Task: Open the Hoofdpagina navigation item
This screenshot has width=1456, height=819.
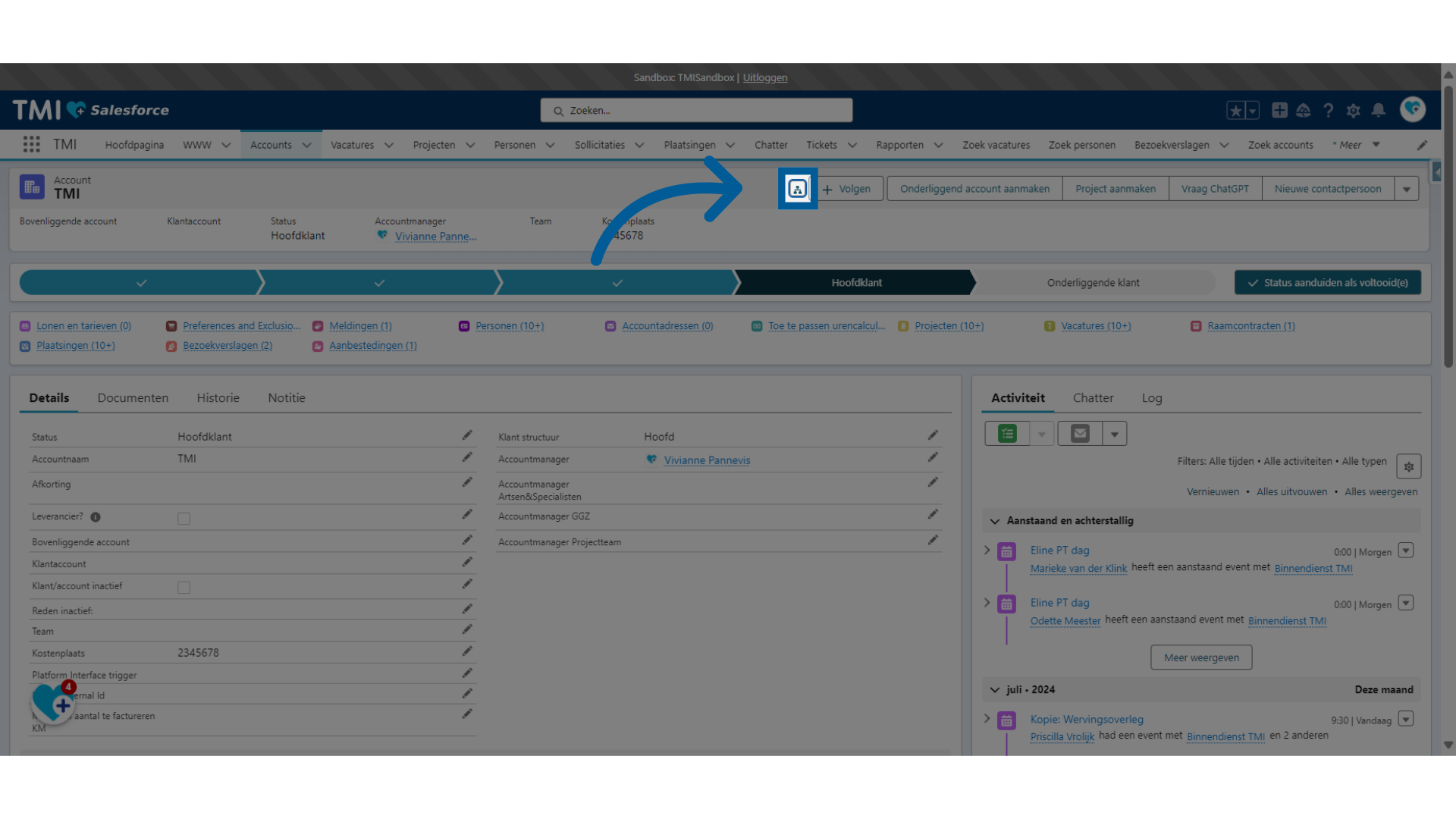Action: (134, 145)
